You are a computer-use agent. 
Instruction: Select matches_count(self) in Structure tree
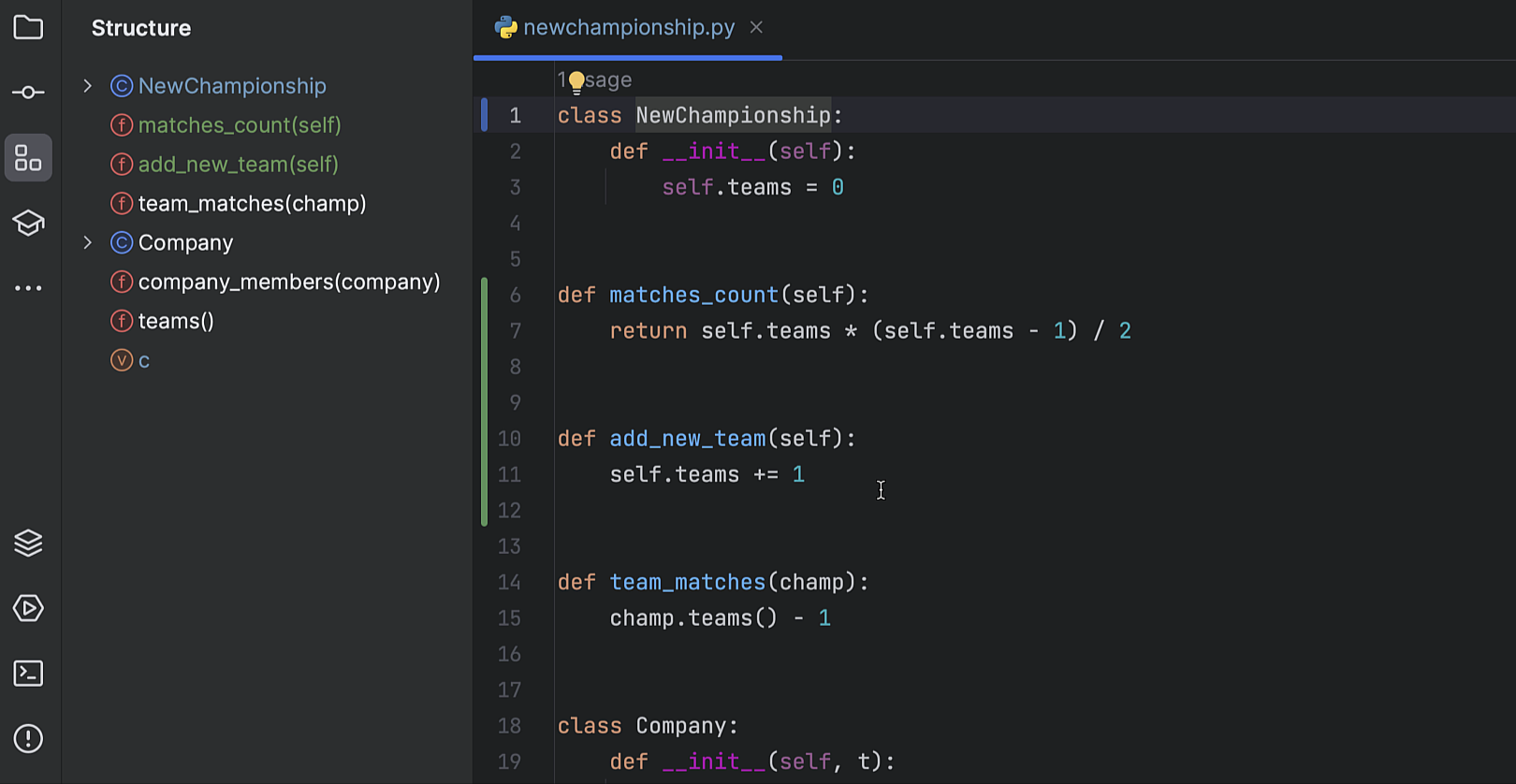click(x=240, y=125)
